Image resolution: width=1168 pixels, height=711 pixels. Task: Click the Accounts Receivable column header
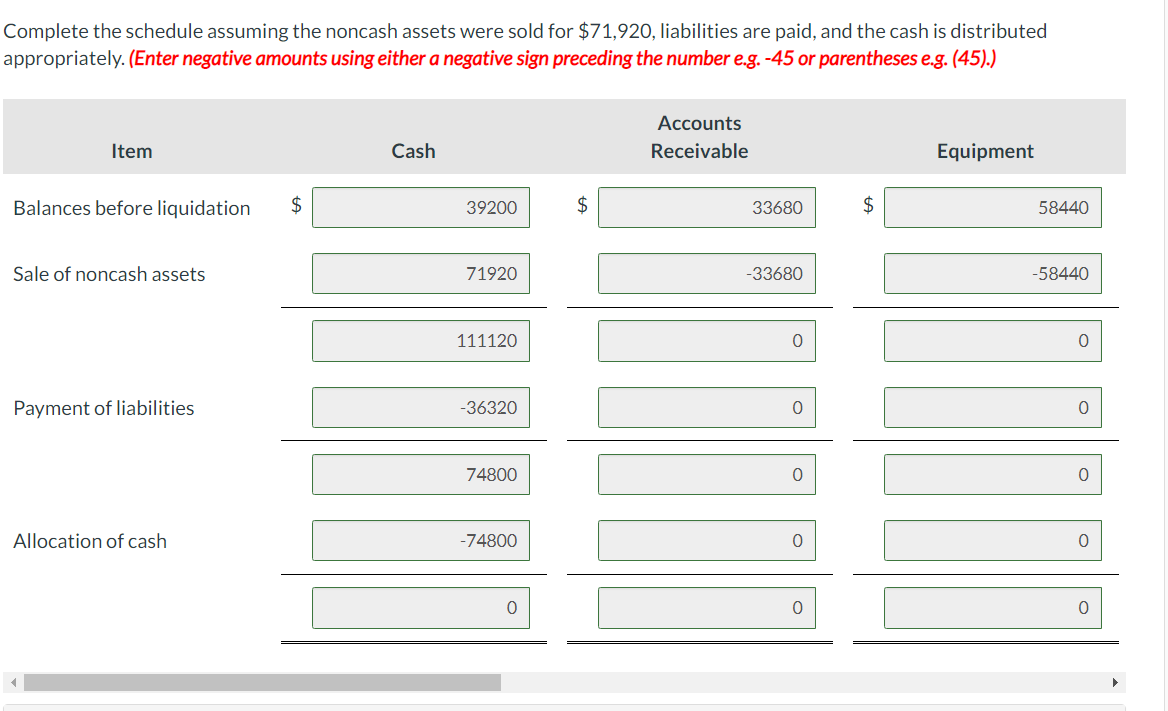[699, 137]
